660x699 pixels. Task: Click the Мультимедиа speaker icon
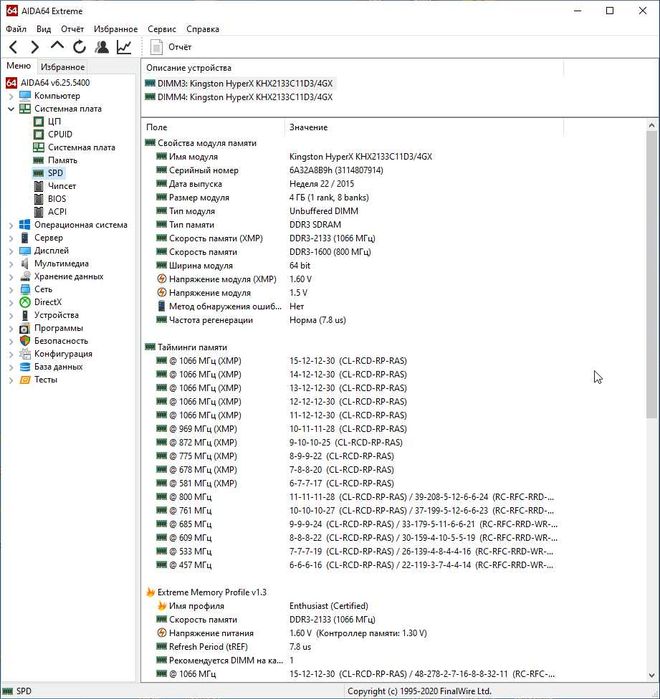point(25,263)
